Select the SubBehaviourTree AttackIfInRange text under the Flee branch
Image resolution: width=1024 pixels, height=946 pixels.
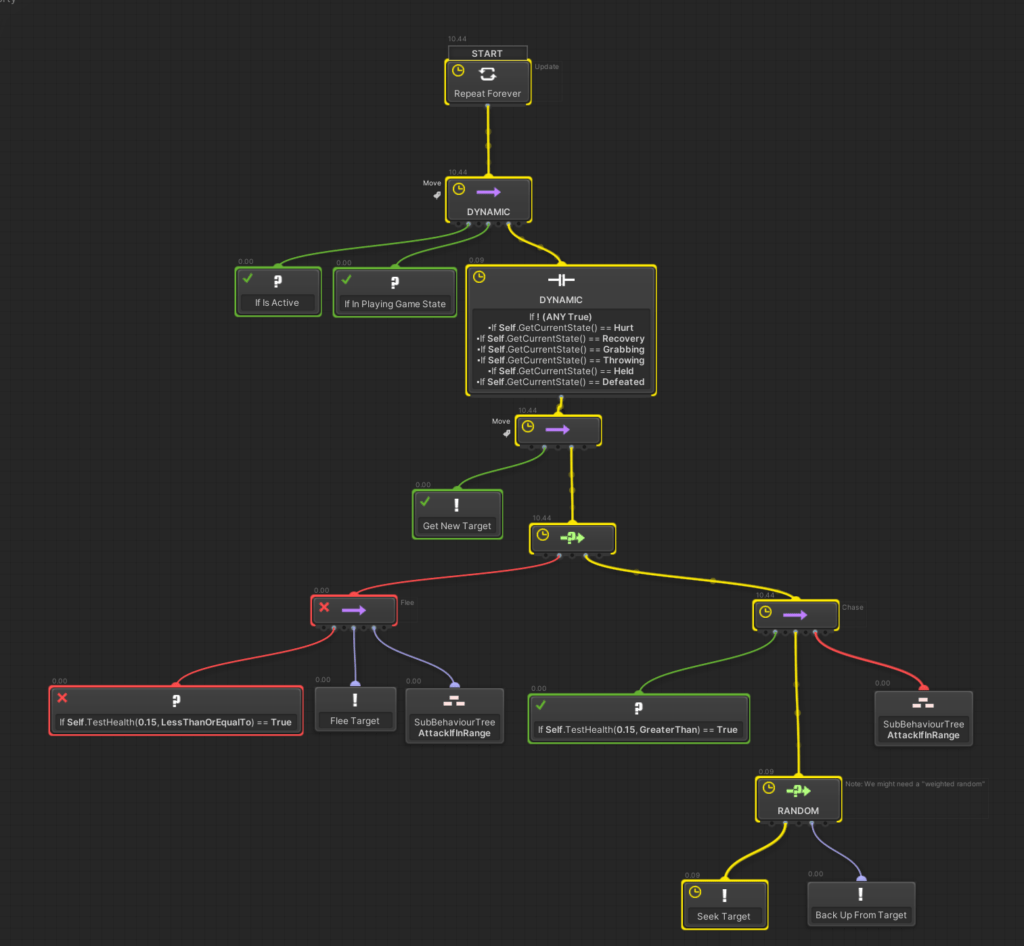coord(455,727)
